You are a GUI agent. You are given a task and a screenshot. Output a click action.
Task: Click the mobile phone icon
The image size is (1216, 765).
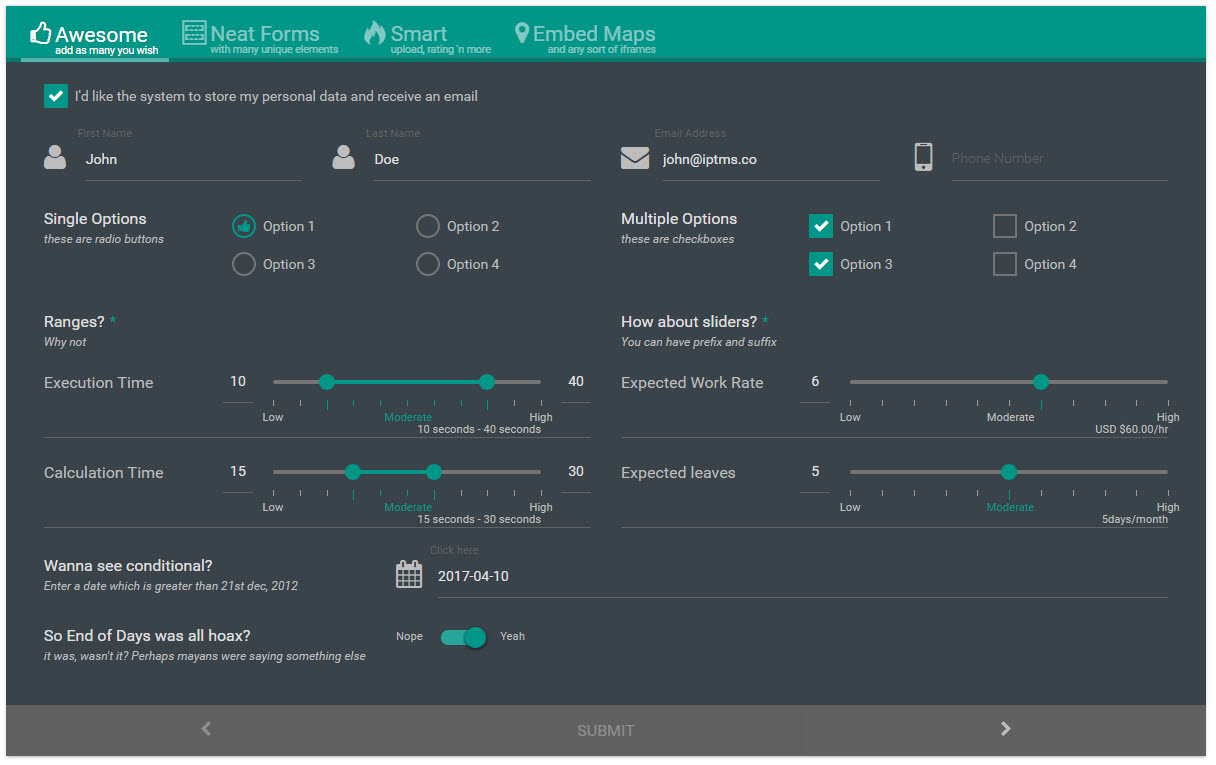[923, 157]
